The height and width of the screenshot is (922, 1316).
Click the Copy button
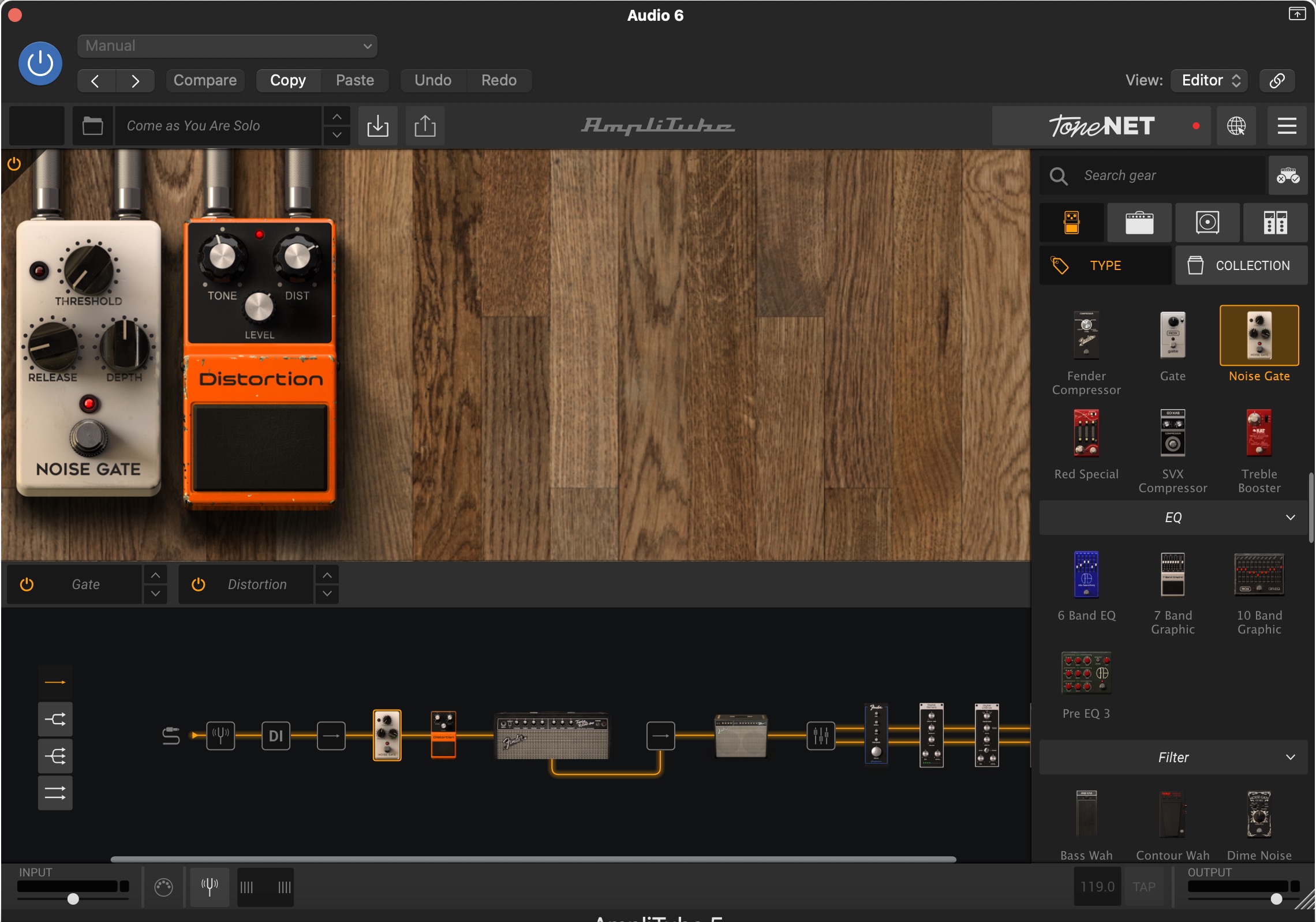coord(288,80)
